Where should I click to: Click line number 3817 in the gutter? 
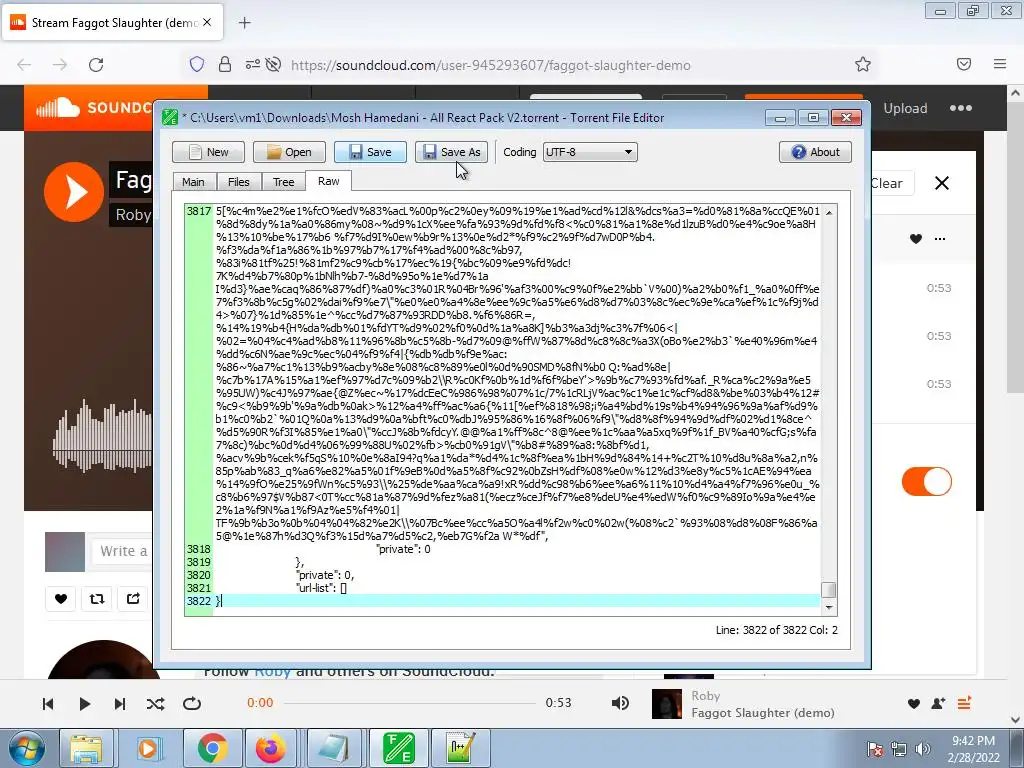tap(199, 211)
